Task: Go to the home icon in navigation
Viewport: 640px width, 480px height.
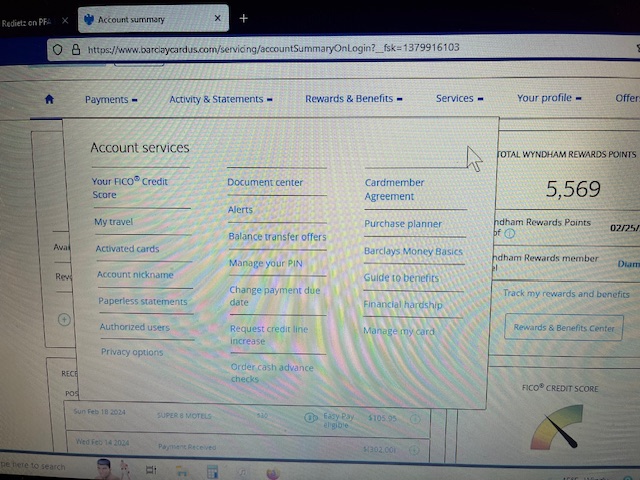Action: [49, 99]
